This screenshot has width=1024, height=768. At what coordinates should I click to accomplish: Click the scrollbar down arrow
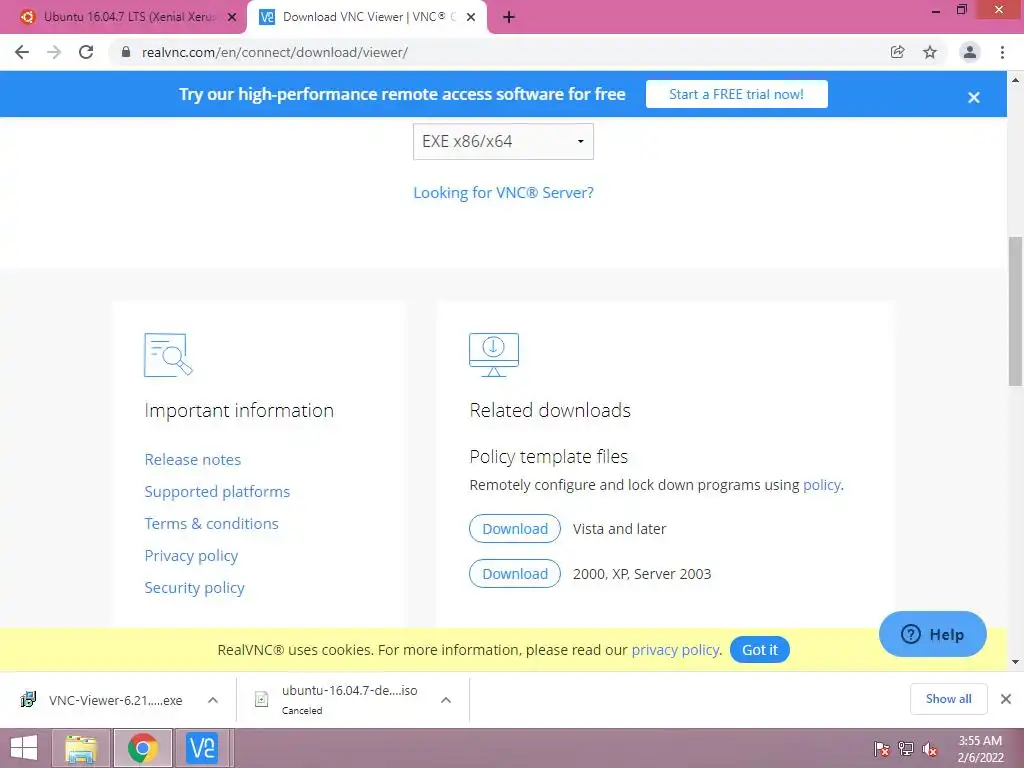tap(1016, 662)
